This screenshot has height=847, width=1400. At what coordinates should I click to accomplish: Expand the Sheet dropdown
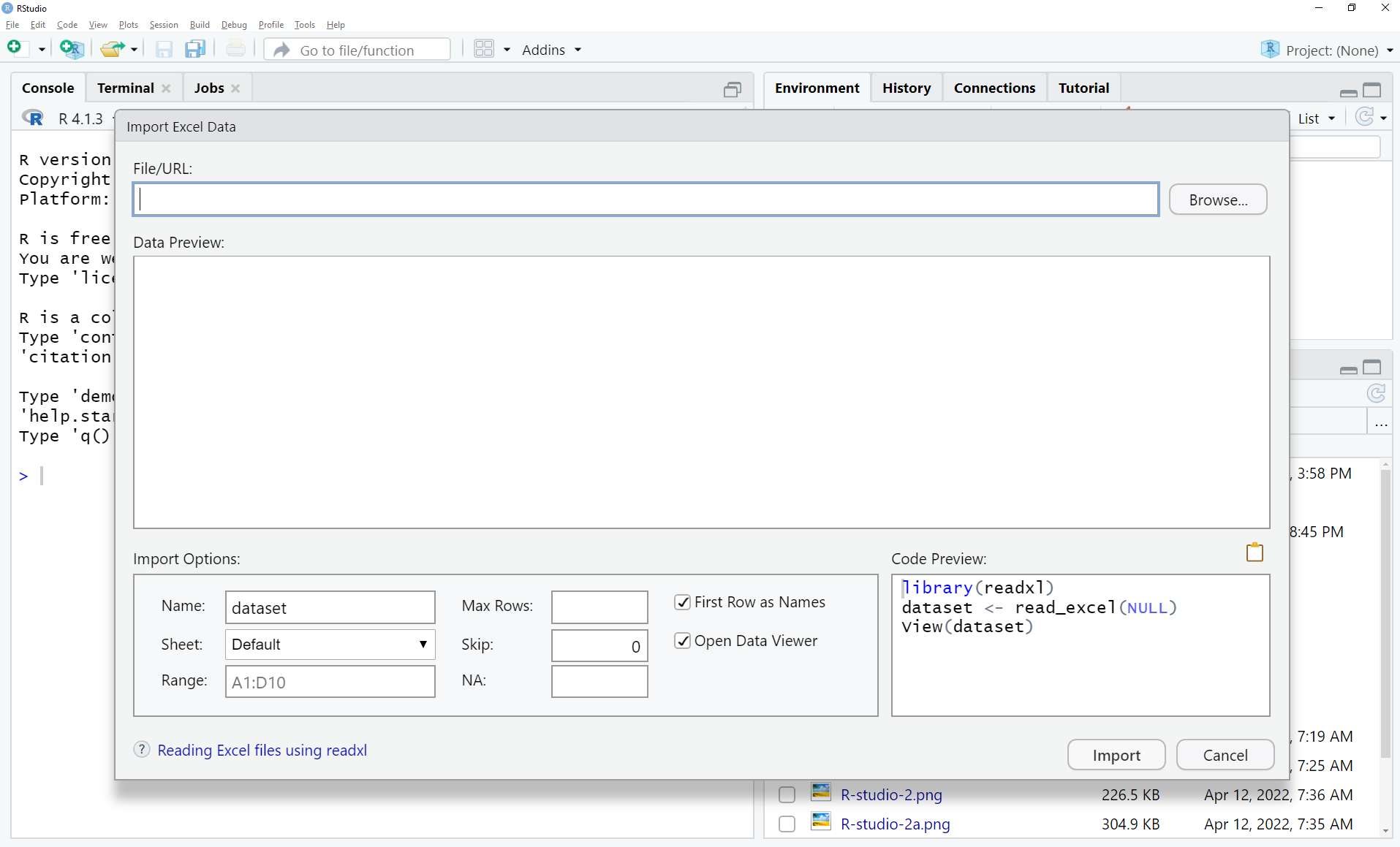[x=330, y=645]
